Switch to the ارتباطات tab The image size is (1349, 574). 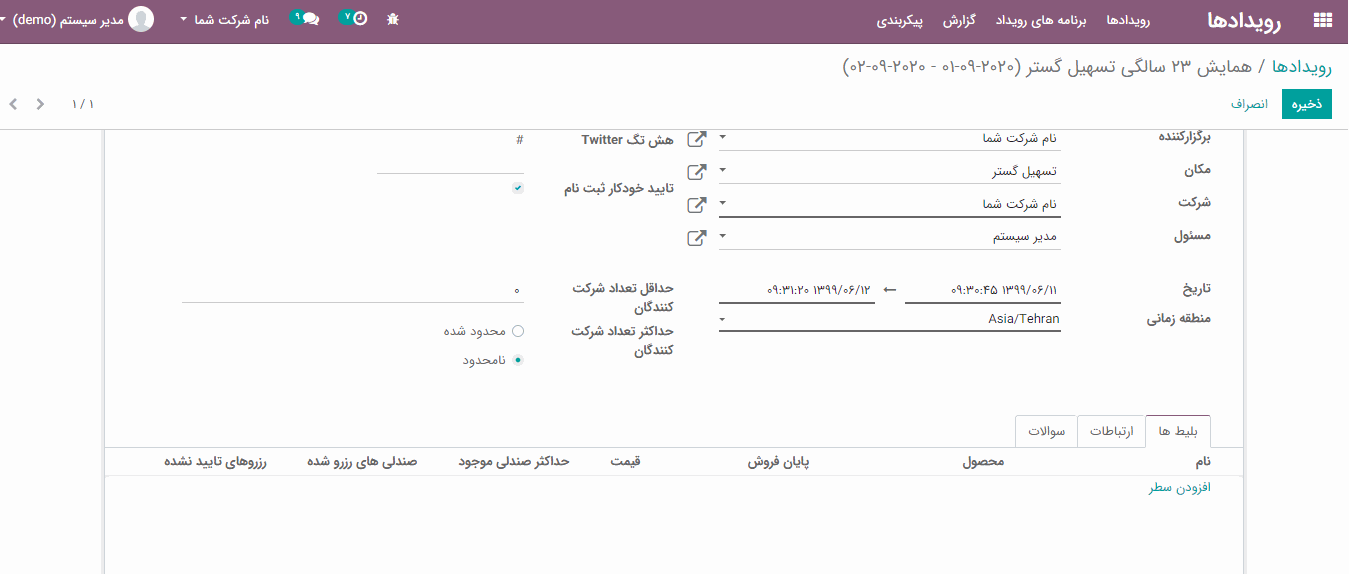coord(1111,432)
